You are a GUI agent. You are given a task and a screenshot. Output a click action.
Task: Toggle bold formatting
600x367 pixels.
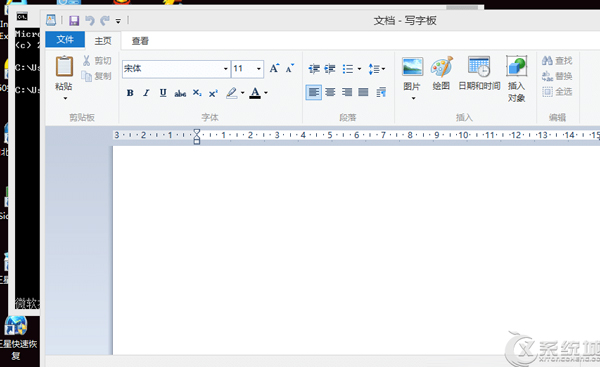130,93
